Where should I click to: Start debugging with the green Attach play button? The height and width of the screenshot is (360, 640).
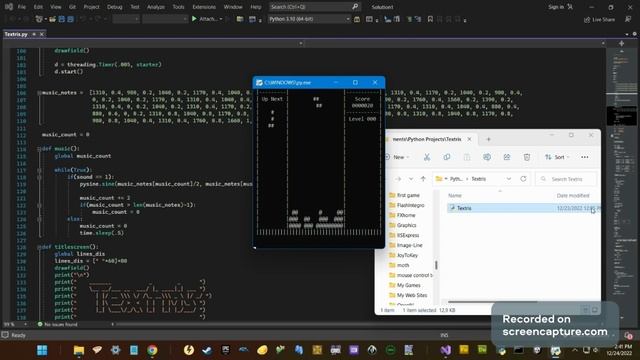pyautogui.click(x=194, y=19)
